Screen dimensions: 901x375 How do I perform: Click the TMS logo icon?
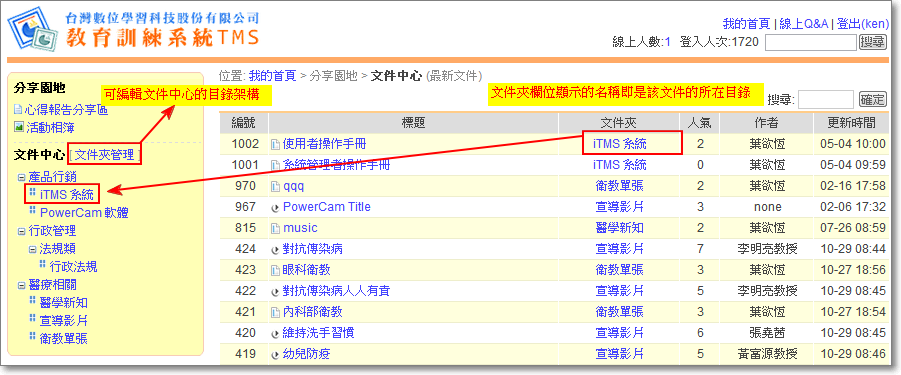tap(33, 29)
